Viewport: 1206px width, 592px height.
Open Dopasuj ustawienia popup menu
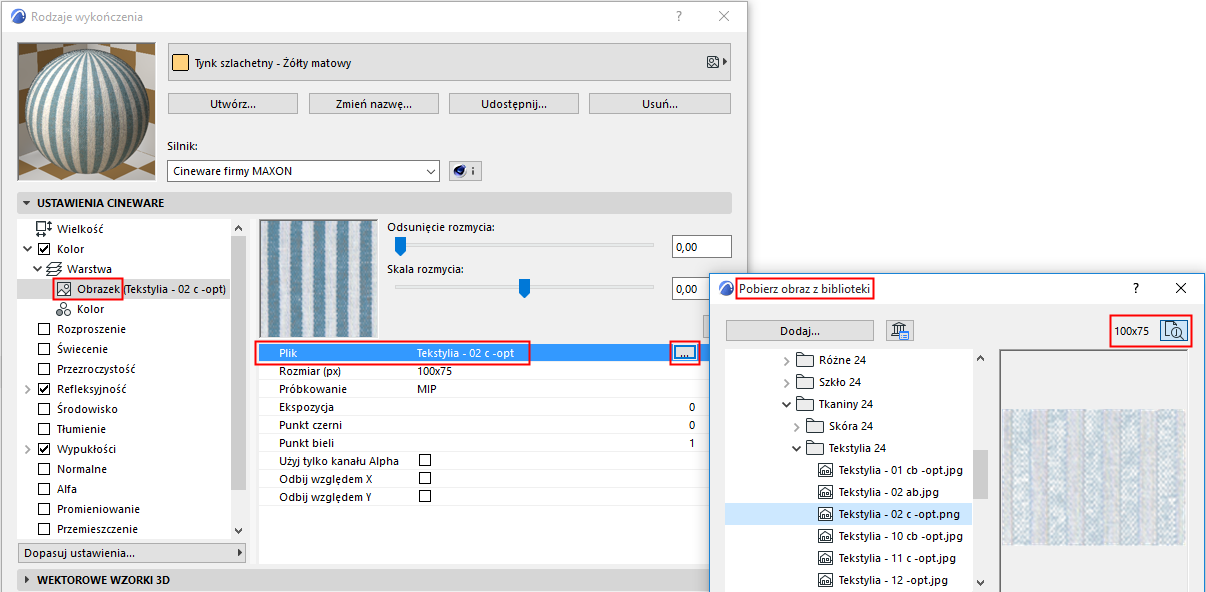[x=132, y=553]
